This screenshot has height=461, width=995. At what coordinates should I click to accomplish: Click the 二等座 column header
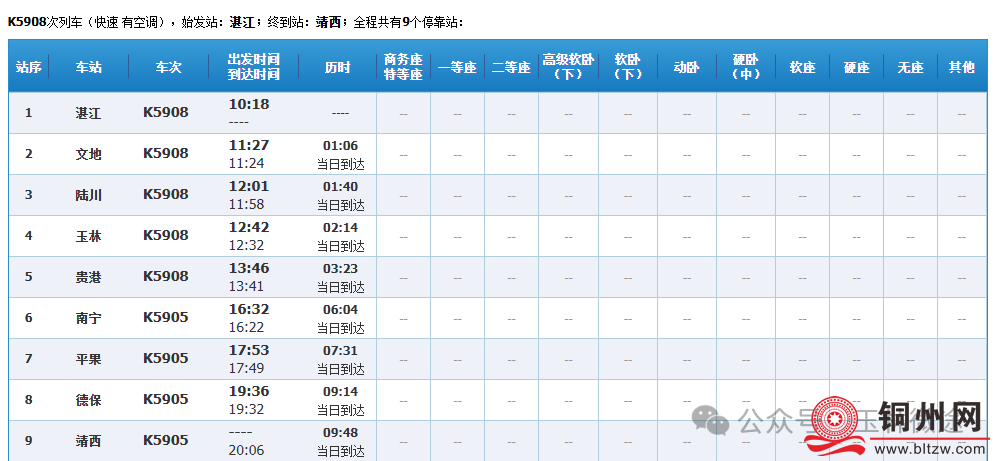[x=511, y=67]
